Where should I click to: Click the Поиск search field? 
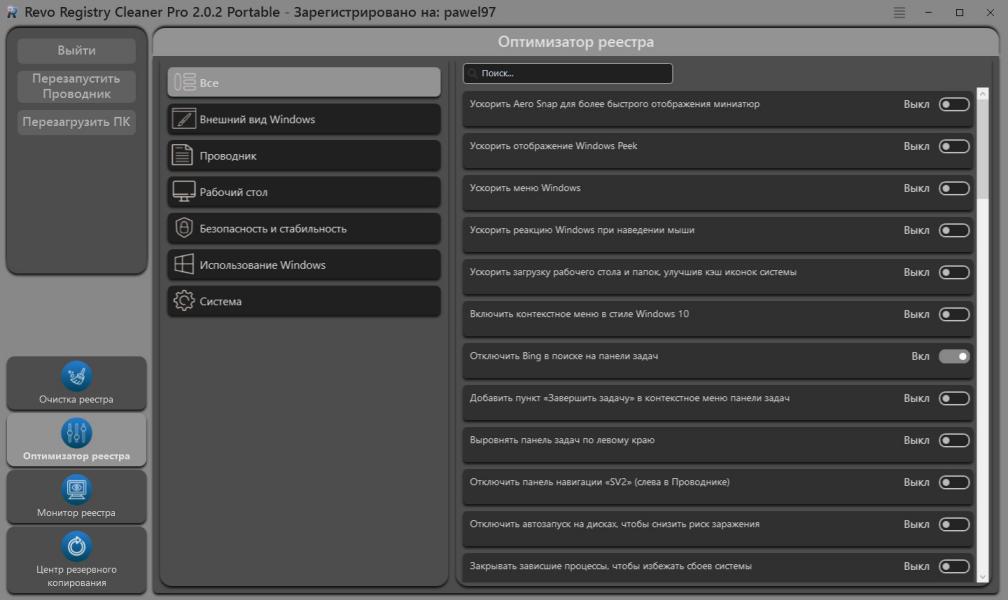pos(570,74)
